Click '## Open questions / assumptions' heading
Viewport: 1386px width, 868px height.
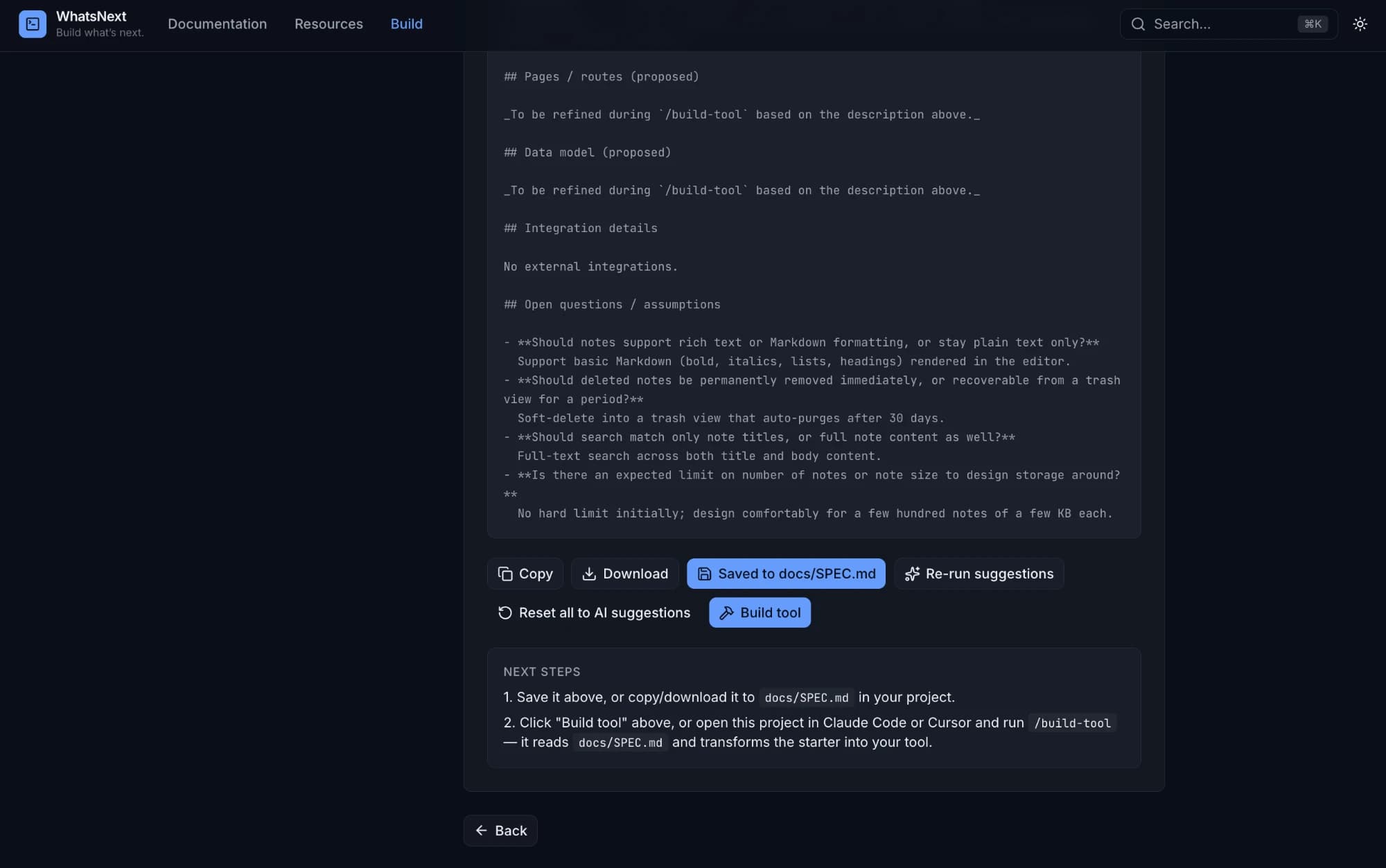pos(612,305)
